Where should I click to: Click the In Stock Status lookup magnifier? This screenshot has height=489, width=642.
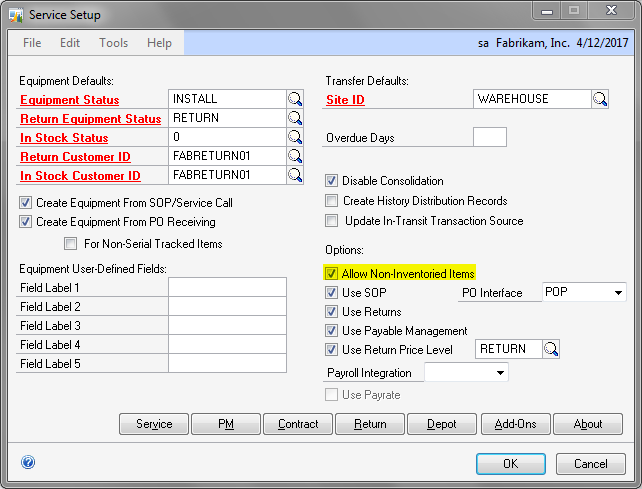point(295,137)
